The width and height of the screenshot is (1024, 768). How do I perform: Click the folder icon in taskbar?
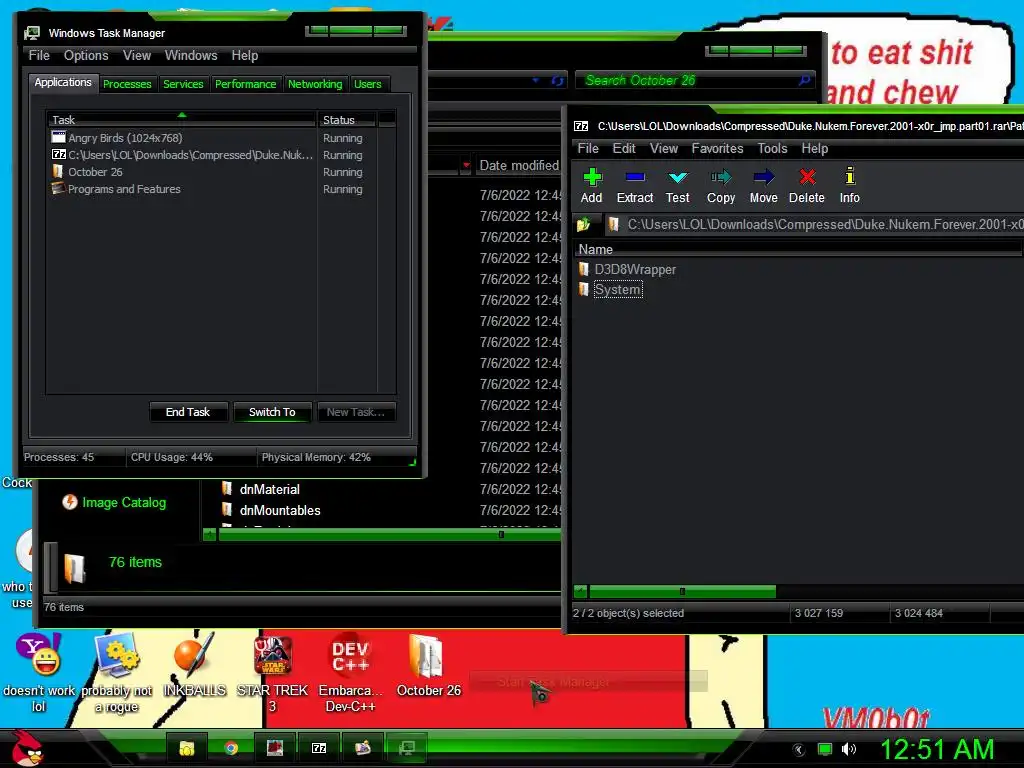click(187, 748)
